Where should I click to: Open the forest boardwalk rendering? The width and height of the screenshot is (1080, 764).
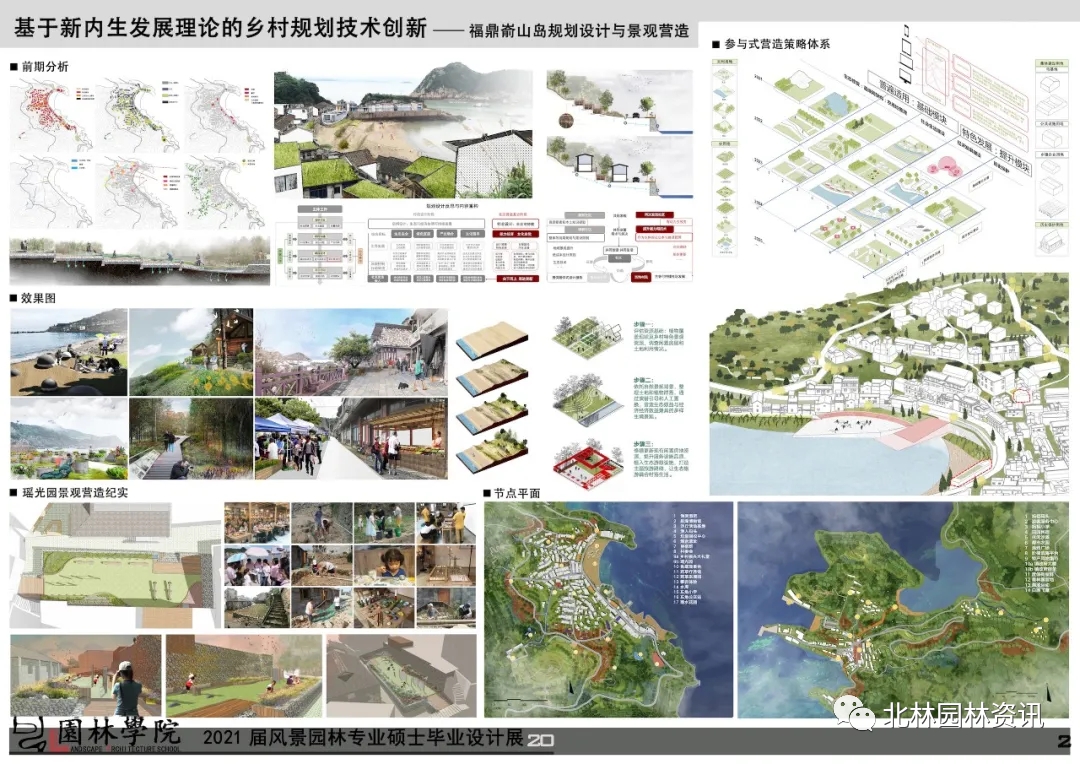click(191, 438)
